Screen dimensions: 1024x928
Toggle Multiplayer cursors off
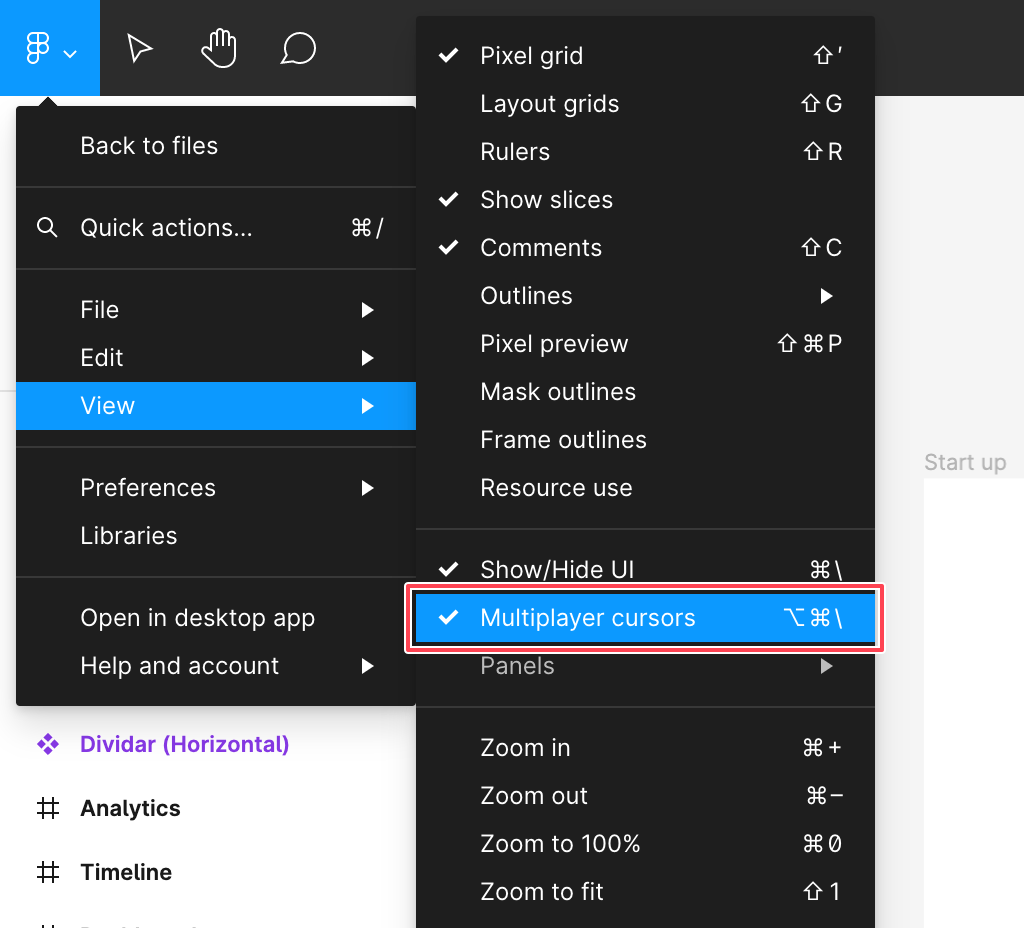[588, 618]
